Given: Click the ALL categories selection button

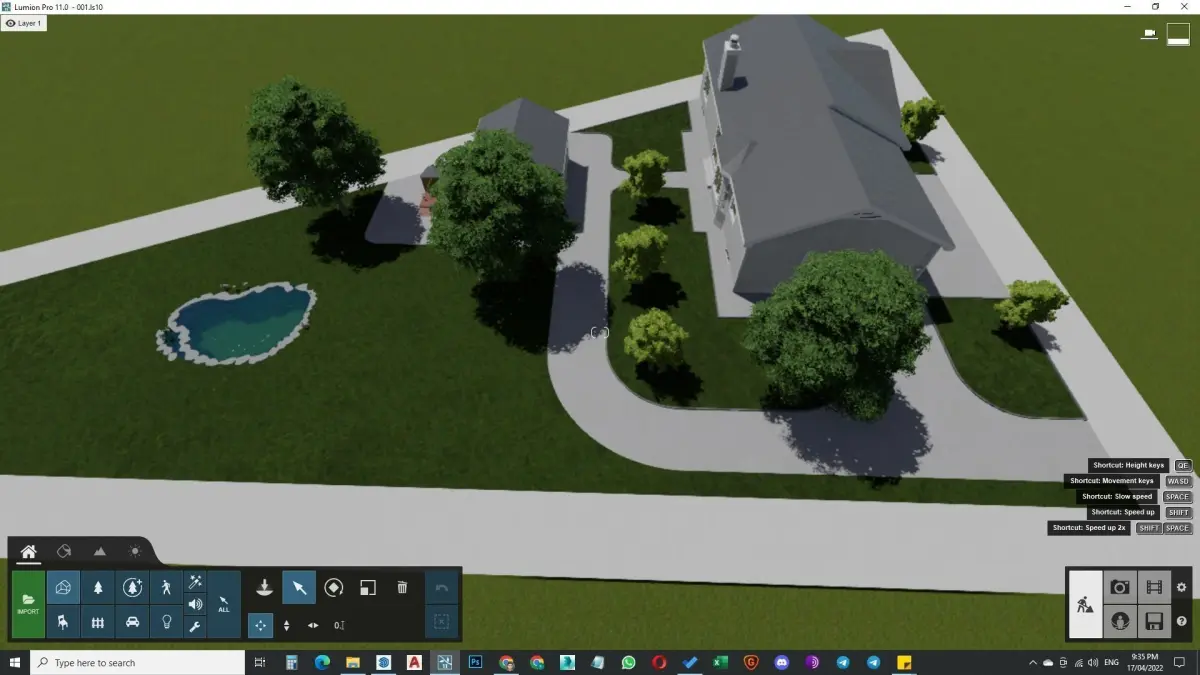Looking at the screenshot, I should click(x=224, y=604).
